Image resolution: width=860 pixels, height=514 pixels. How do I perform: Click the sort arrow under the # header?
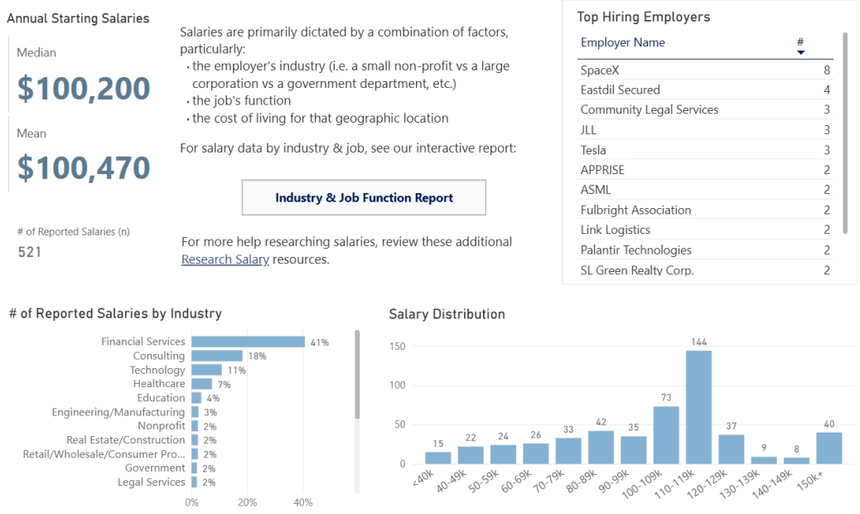tap(801, 52)
